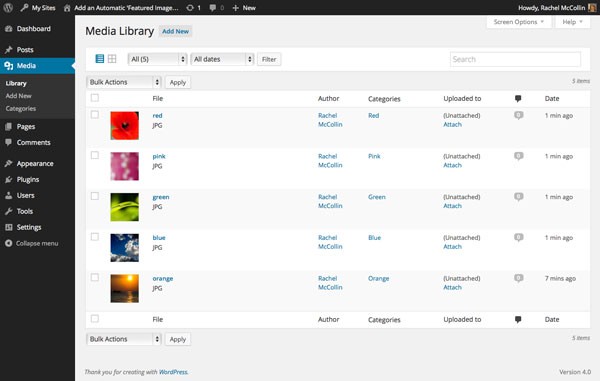Tick the checkbox for the orange image

pos(95,278)
